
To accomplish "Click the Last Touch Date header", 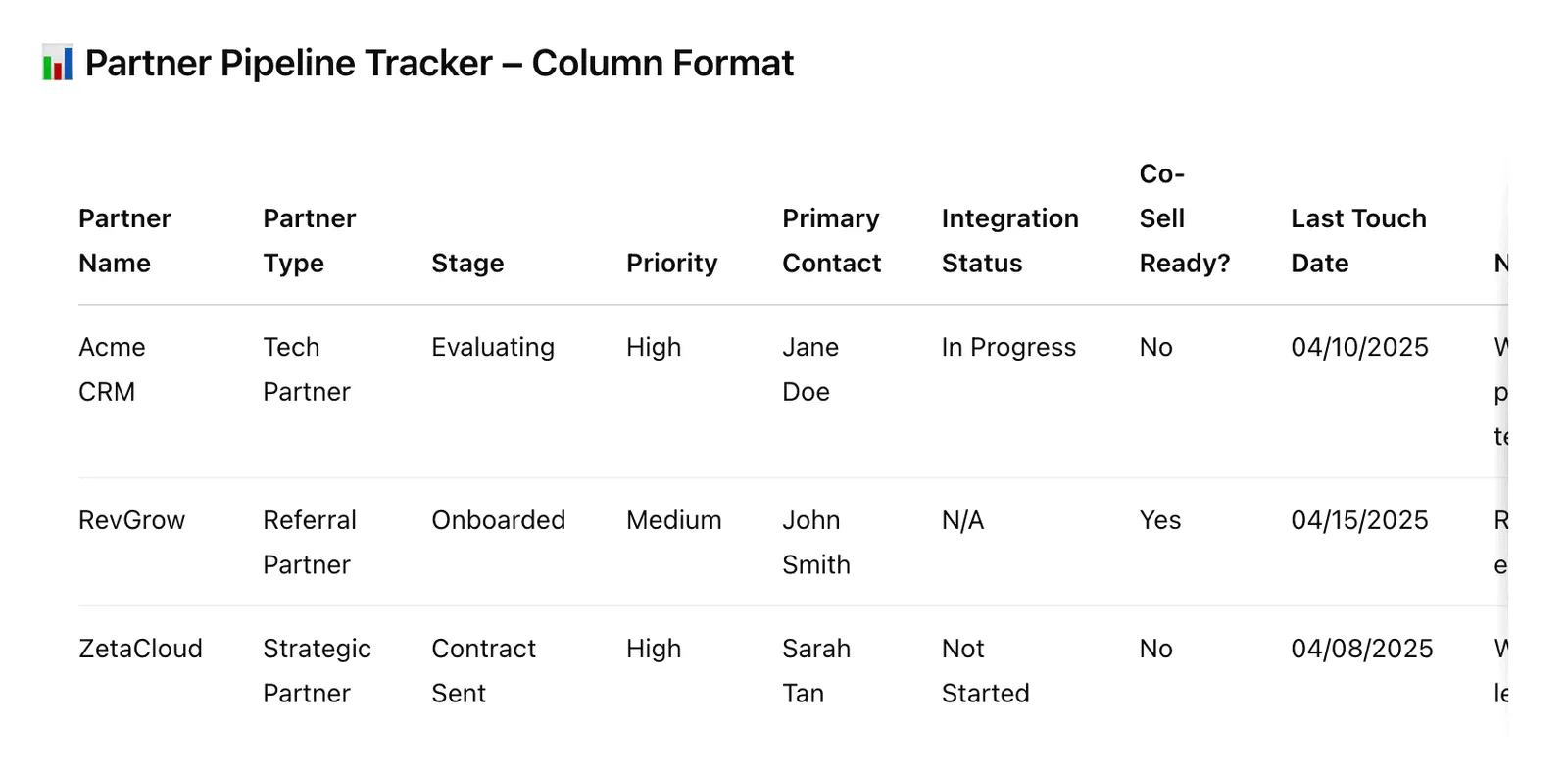I will coord(1358,241).
